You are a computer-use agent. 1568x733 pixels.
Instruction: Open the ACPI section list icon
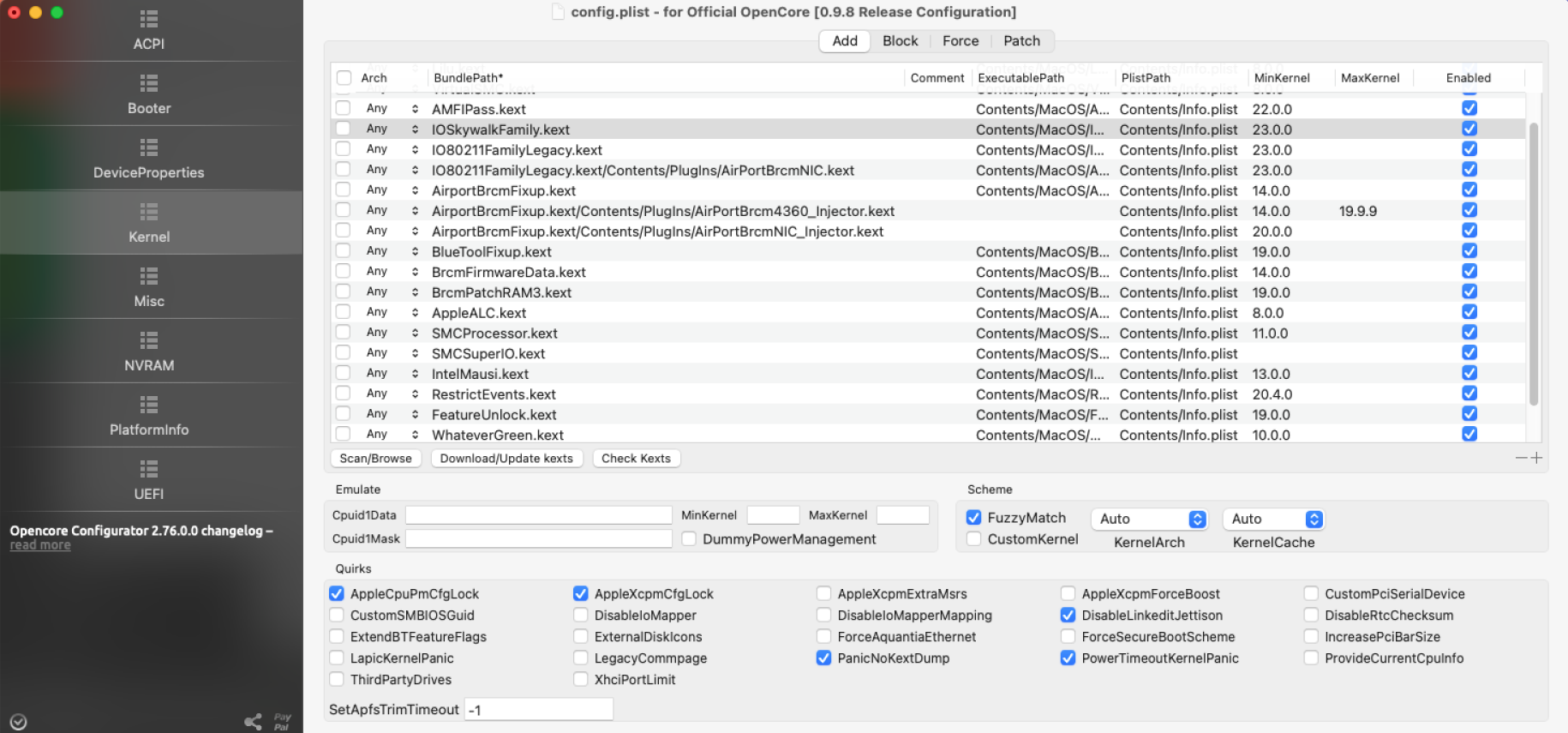click(149, 19)
